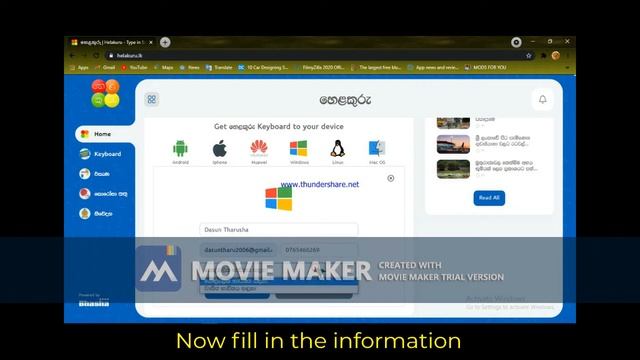The width and height of the screenshot is (640, 360).
Task: Go back to previous page
Action: (73, 56)
